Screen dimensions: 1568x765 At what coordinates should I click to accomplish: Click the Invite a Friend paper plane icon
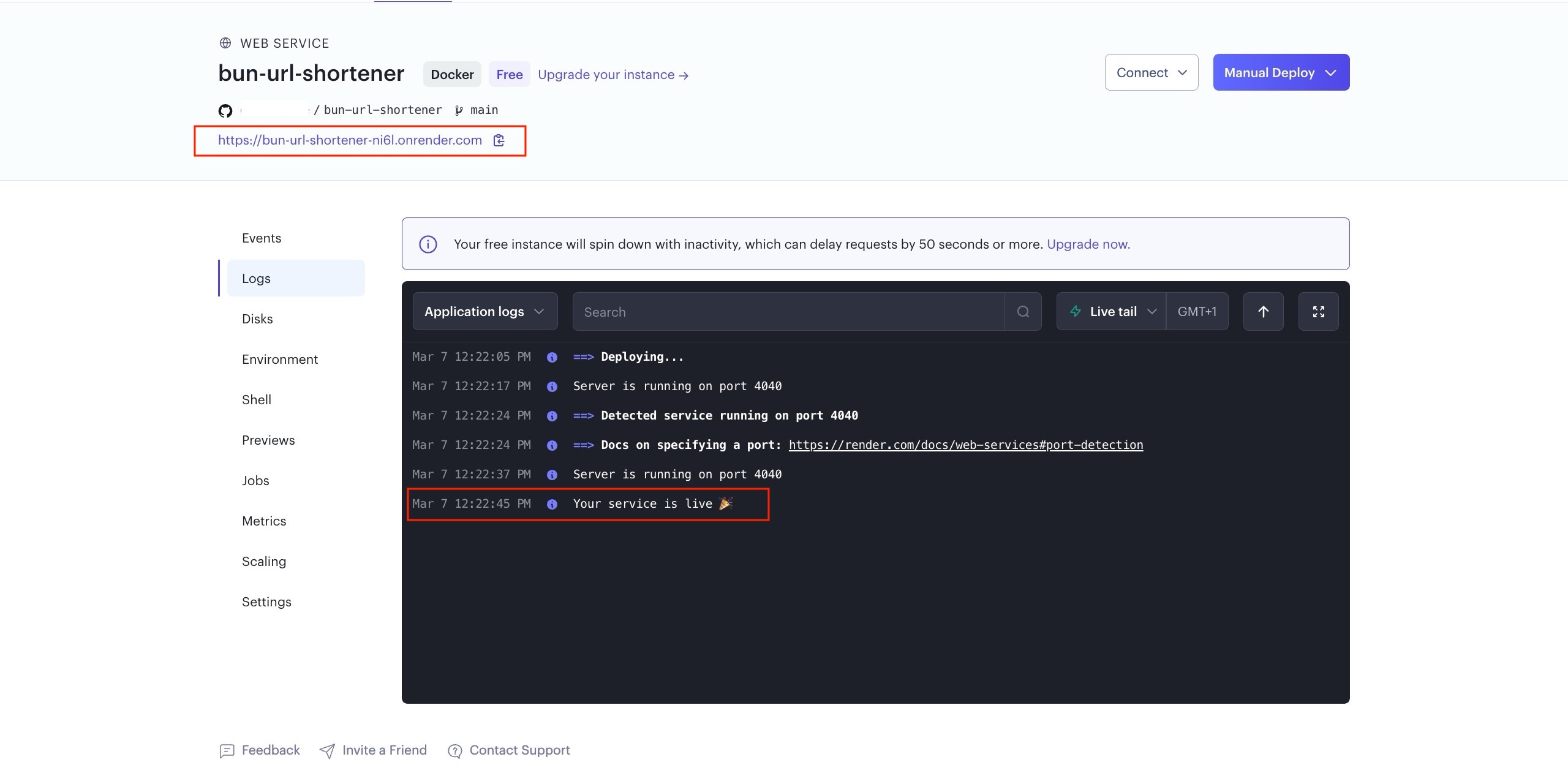tap(327, 750)
